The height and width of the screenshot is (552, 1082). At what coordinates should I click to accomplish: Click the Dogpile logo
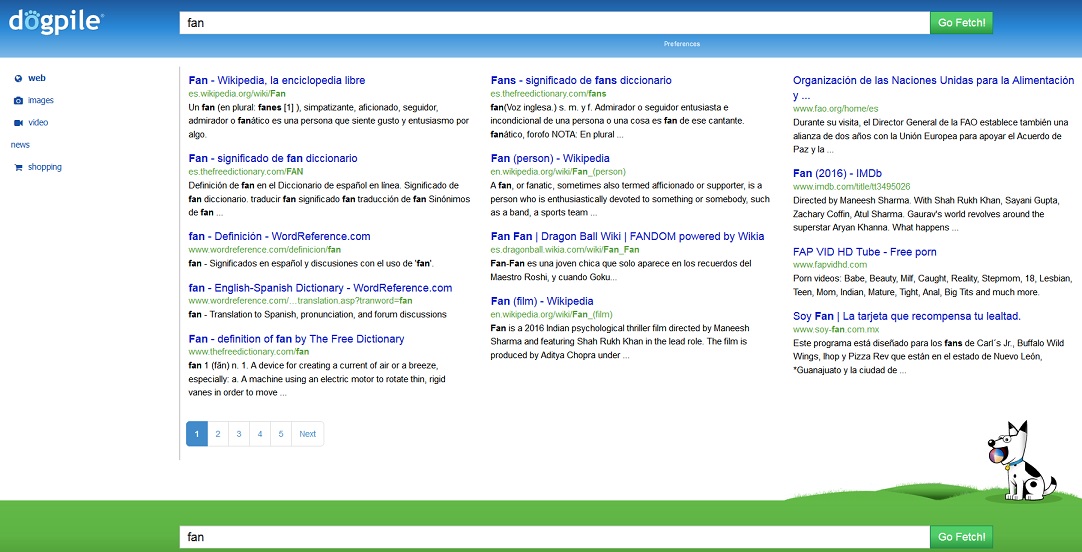(56, 21)
